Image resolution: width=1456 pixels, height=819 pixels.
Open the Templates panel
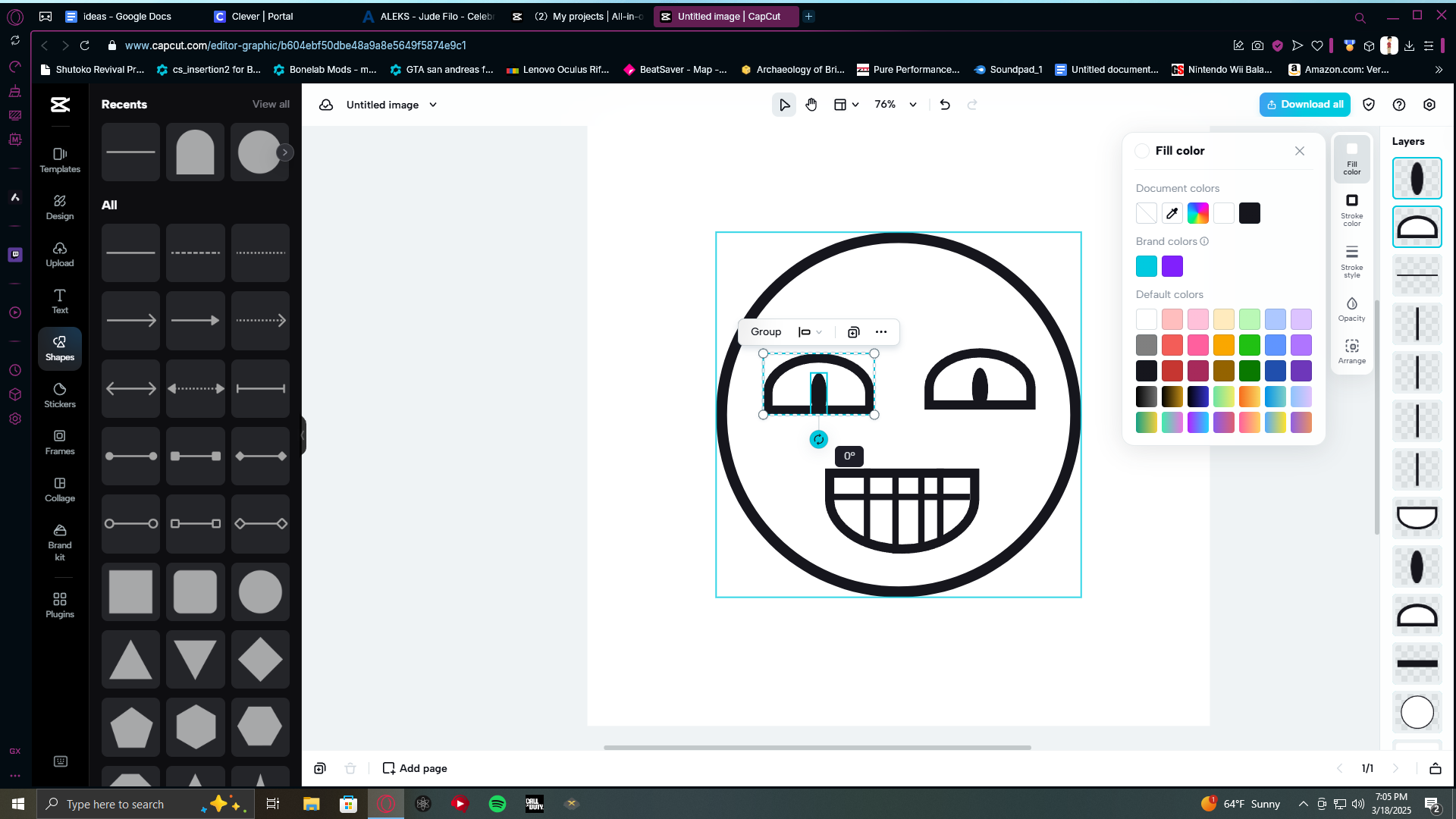pyautogui.click(x=60, y=160)
